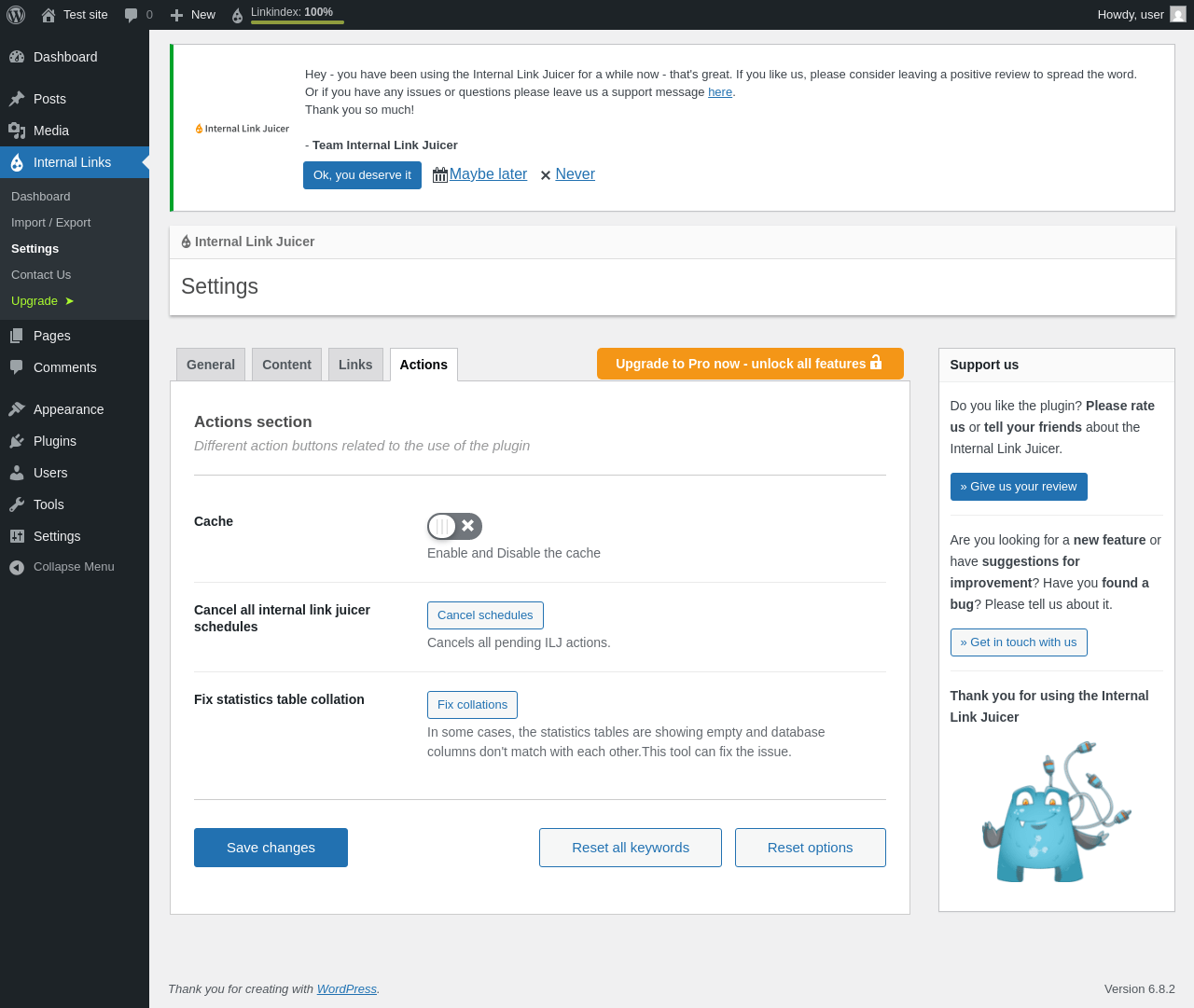The image size is (1194, 1008).
Task: Open the comments bubble in admin bar
Action: (132, 15)
